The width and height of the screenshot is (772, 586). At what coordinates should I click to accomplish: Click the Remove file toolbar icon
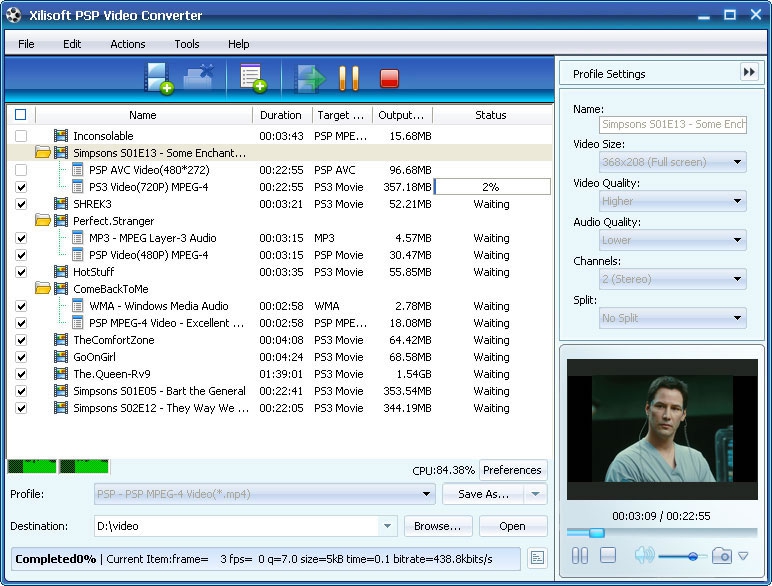pyautogui.click(x=199, y=78)
